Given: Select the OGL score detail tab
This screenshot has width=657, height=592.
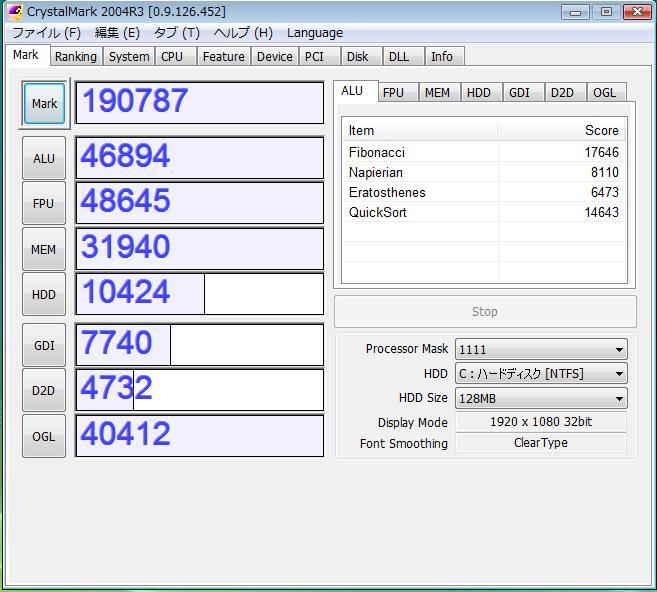Looking at the screenshot, I should click(605, 92).
